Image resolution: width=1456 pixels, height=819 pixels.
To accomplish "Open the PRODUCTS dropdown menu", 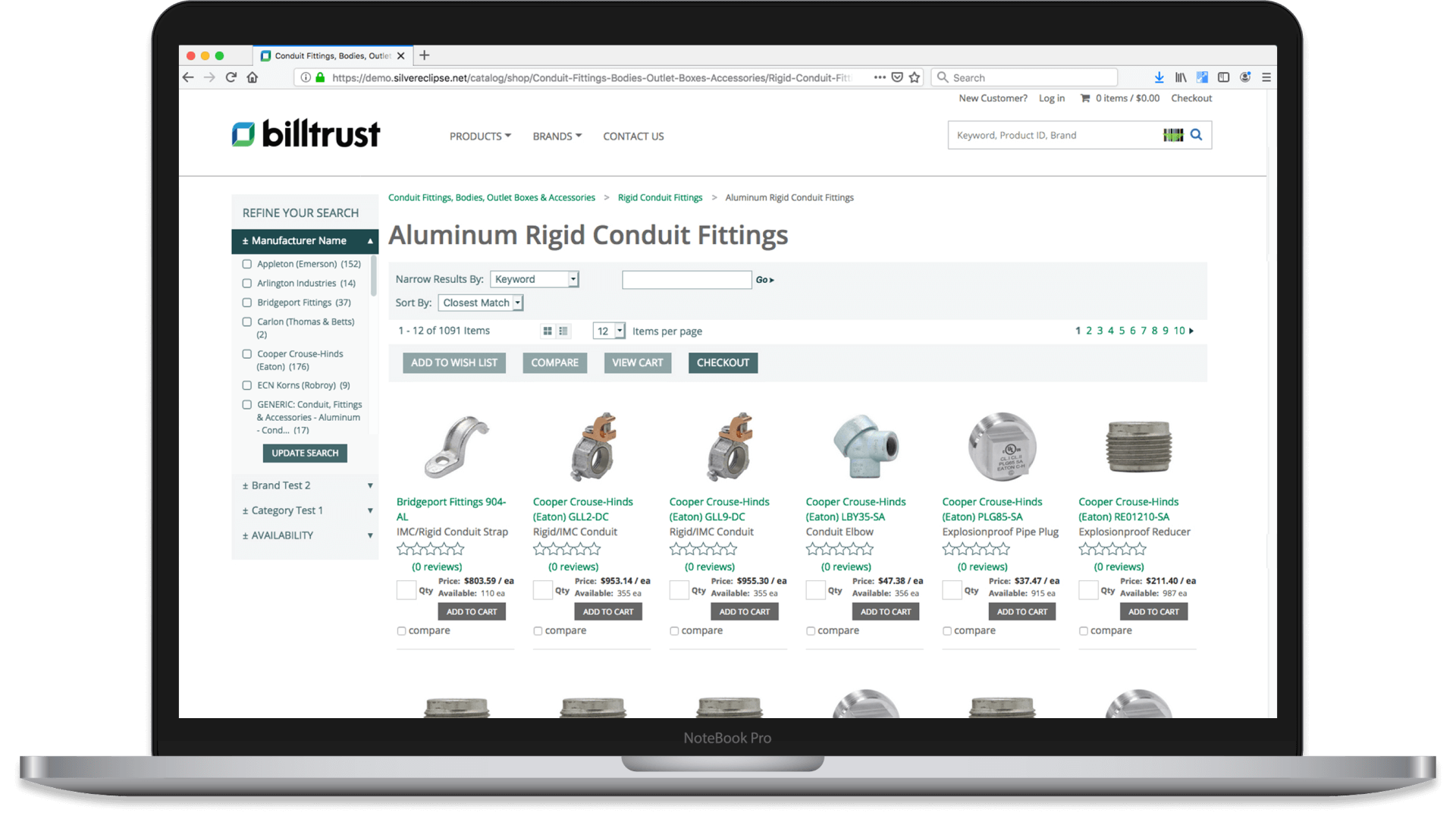I will point(480,136).
